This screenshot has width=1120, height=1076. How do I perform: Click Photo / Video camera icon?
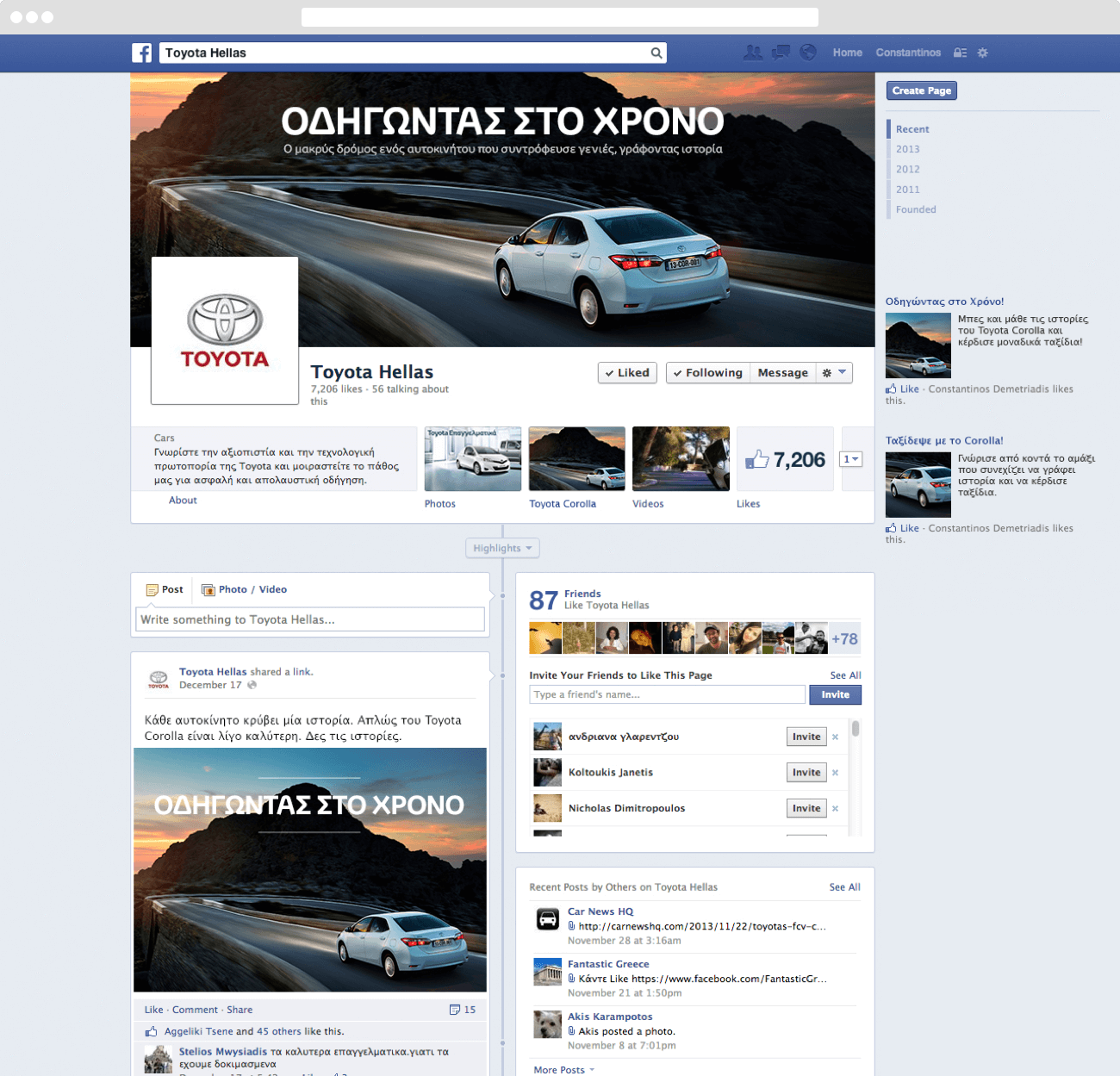[x=208, y=590]
